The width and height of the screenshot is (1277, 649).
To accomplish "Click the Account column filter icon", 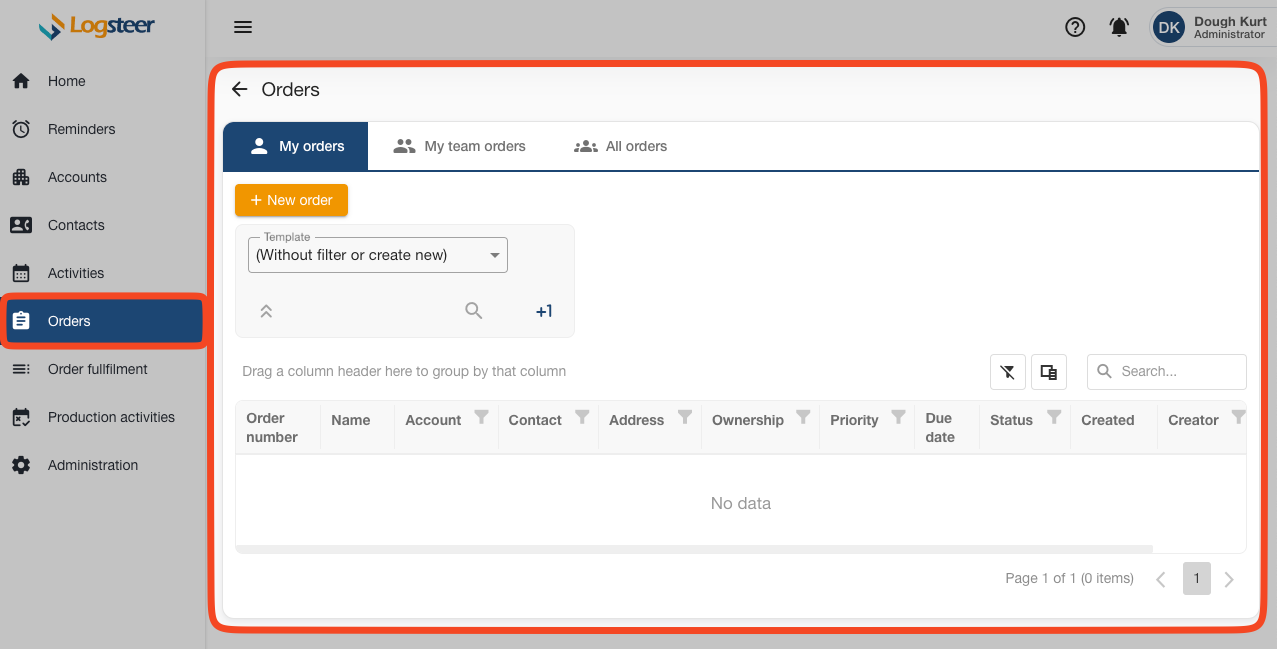I will (x=481, y=417).
